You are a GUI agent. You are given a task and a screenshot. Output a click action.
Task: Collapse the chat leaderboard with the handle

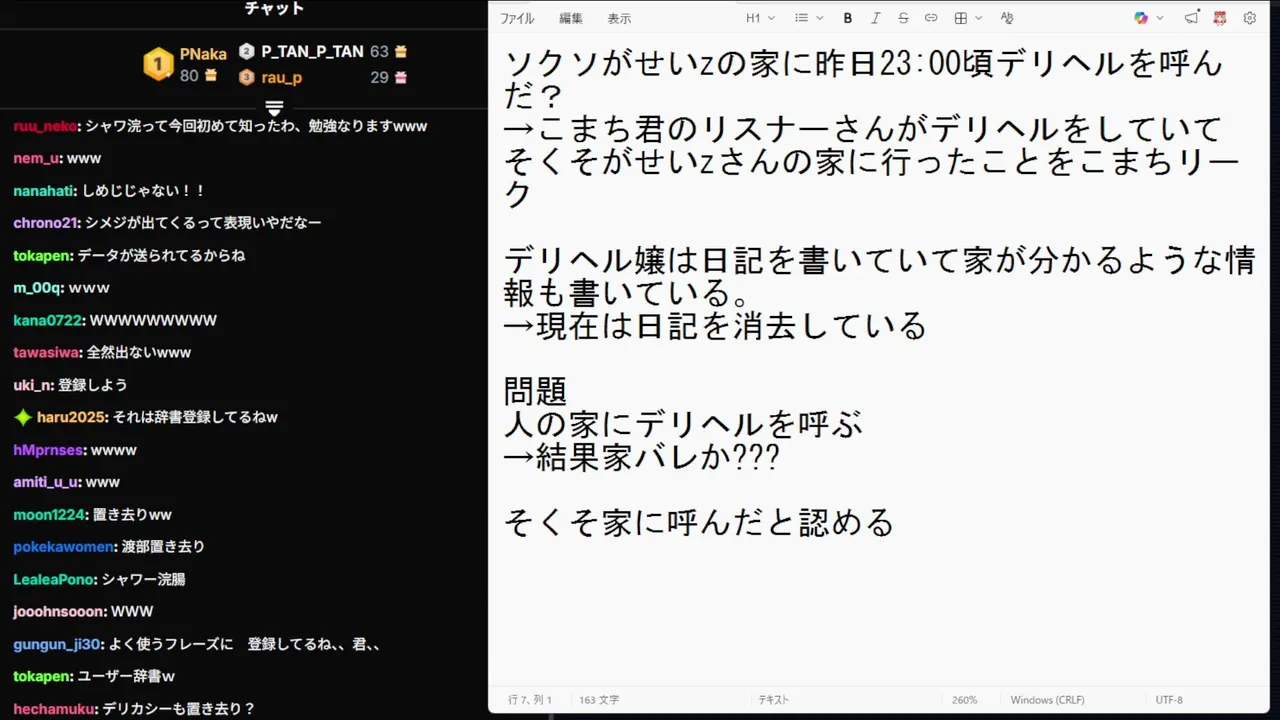(275, 107)
